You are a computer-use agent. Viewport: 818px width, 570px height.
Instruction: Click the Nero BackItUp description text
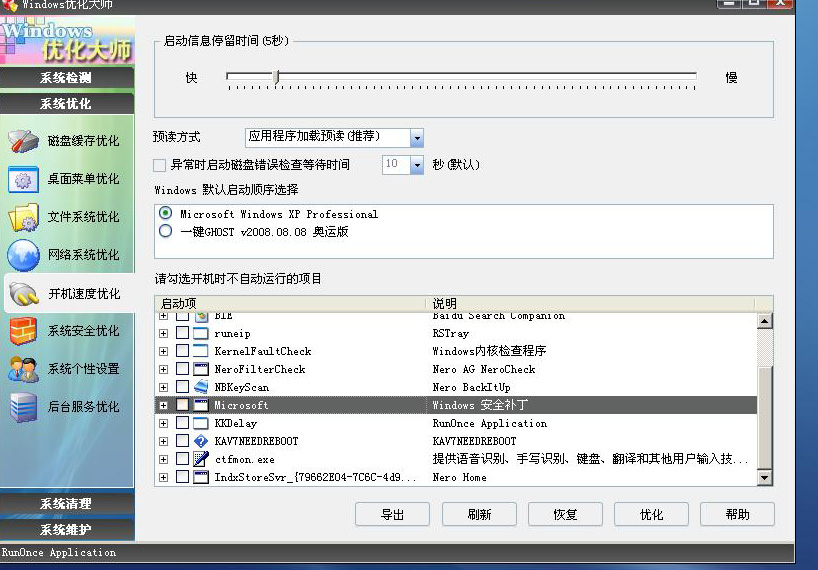(x=471, y=387)
